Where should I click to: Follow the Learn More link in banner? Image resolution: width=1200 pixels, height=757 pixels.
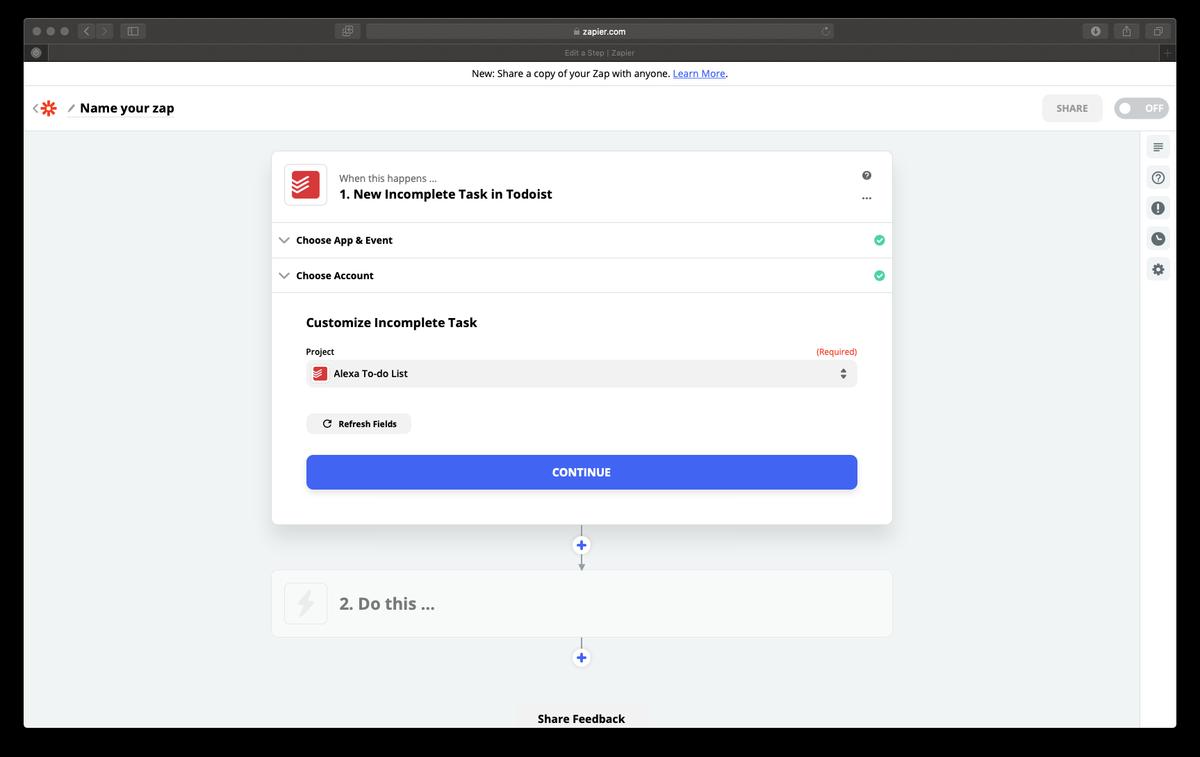tap(699, 74)
